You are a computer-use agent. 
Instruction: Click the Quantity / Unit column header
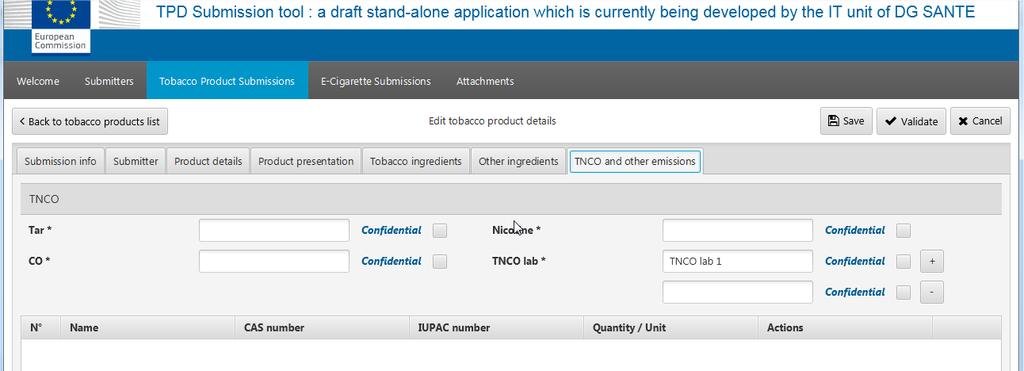(x=671, y=328)
